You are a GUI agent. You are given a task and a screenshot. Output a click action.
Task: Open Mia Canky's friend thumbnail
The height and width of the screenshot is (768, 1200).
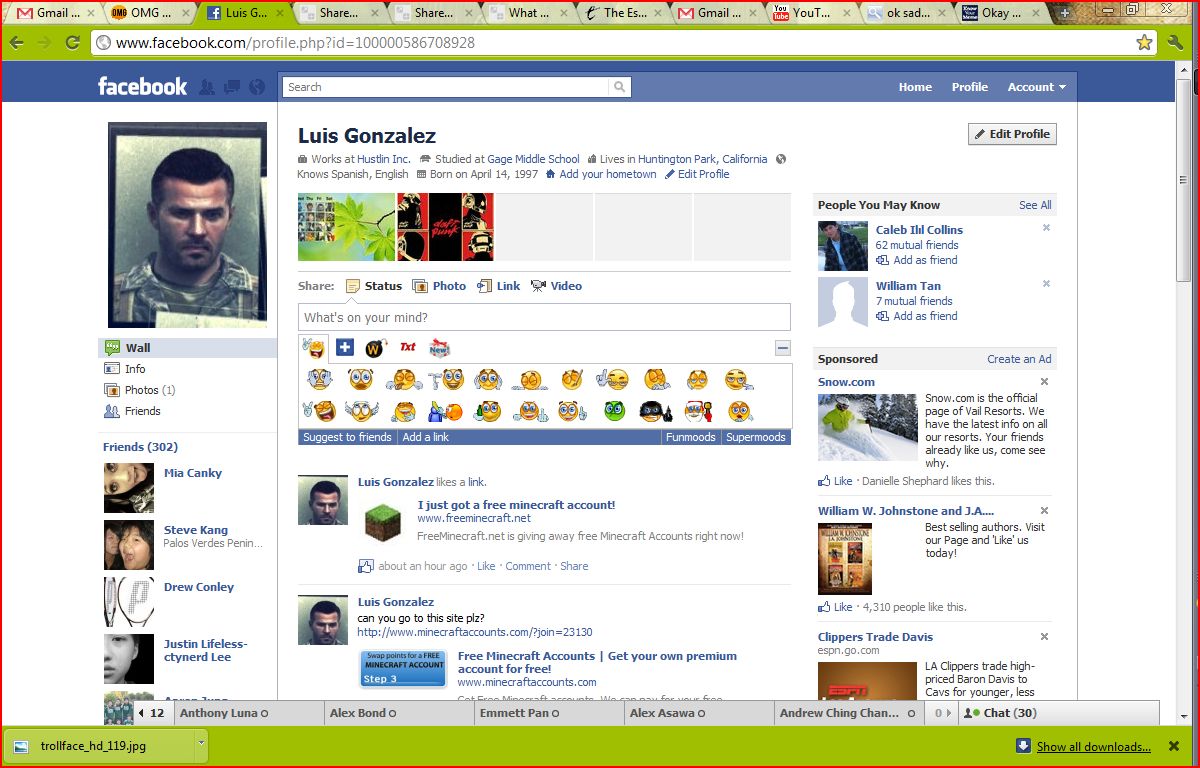(129, 488)
